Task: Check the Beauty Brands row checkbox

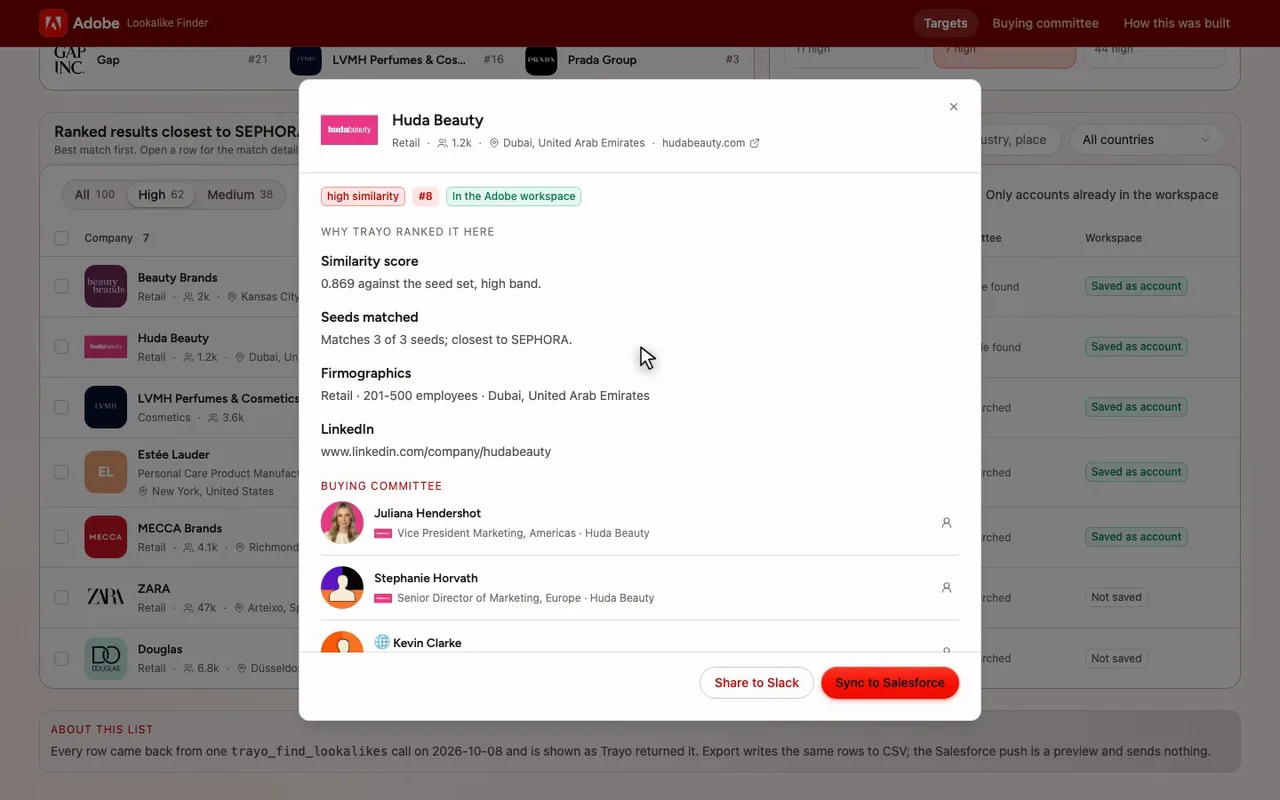Action: (62, 286)
